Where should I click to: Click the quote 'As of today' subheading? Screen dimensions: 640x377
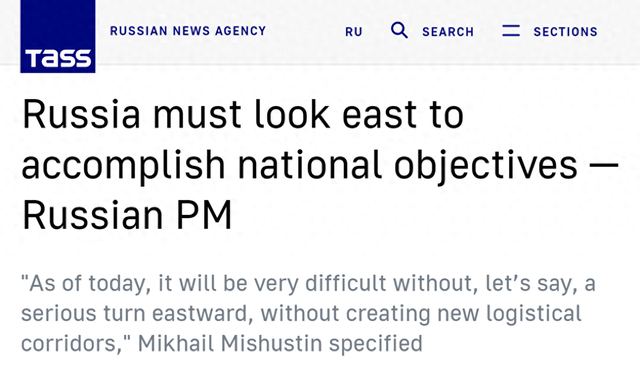85,283
